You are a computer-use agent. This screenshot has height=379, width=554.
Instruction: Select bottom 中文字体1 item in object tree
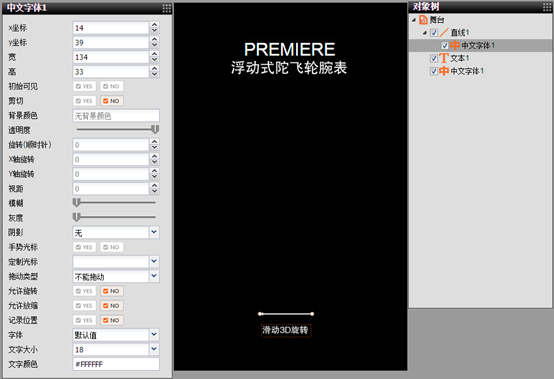(x=467, y=71)
